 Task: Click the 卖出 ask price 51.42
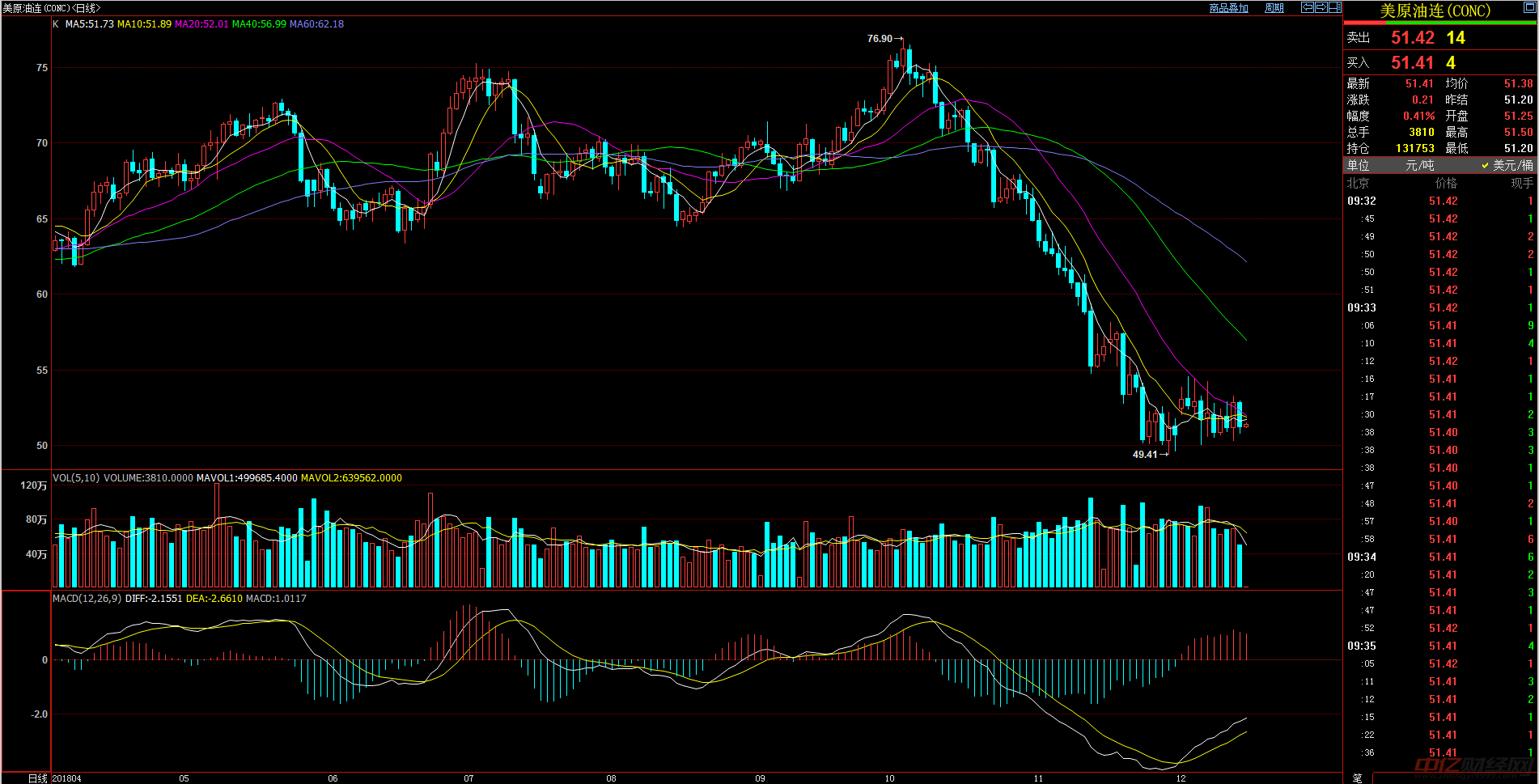pyautogui.click(x=1413, y=38)
